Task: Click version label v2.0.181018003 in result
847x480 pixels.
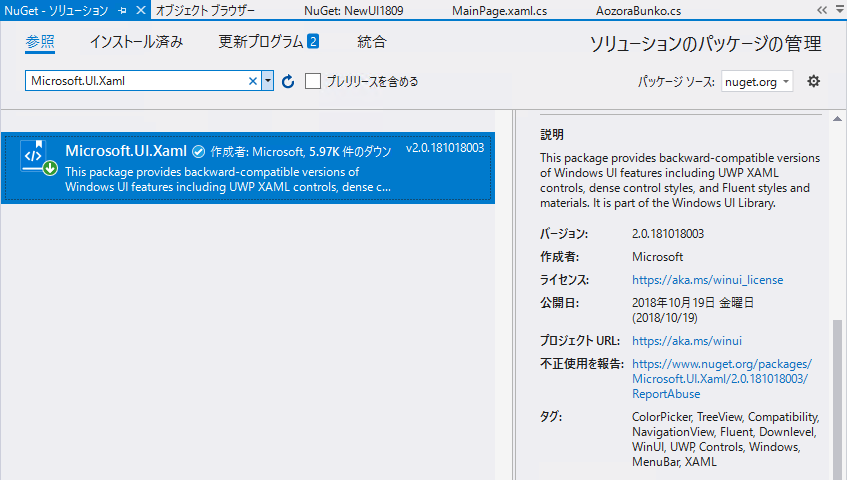Action: tap(445, 148)
